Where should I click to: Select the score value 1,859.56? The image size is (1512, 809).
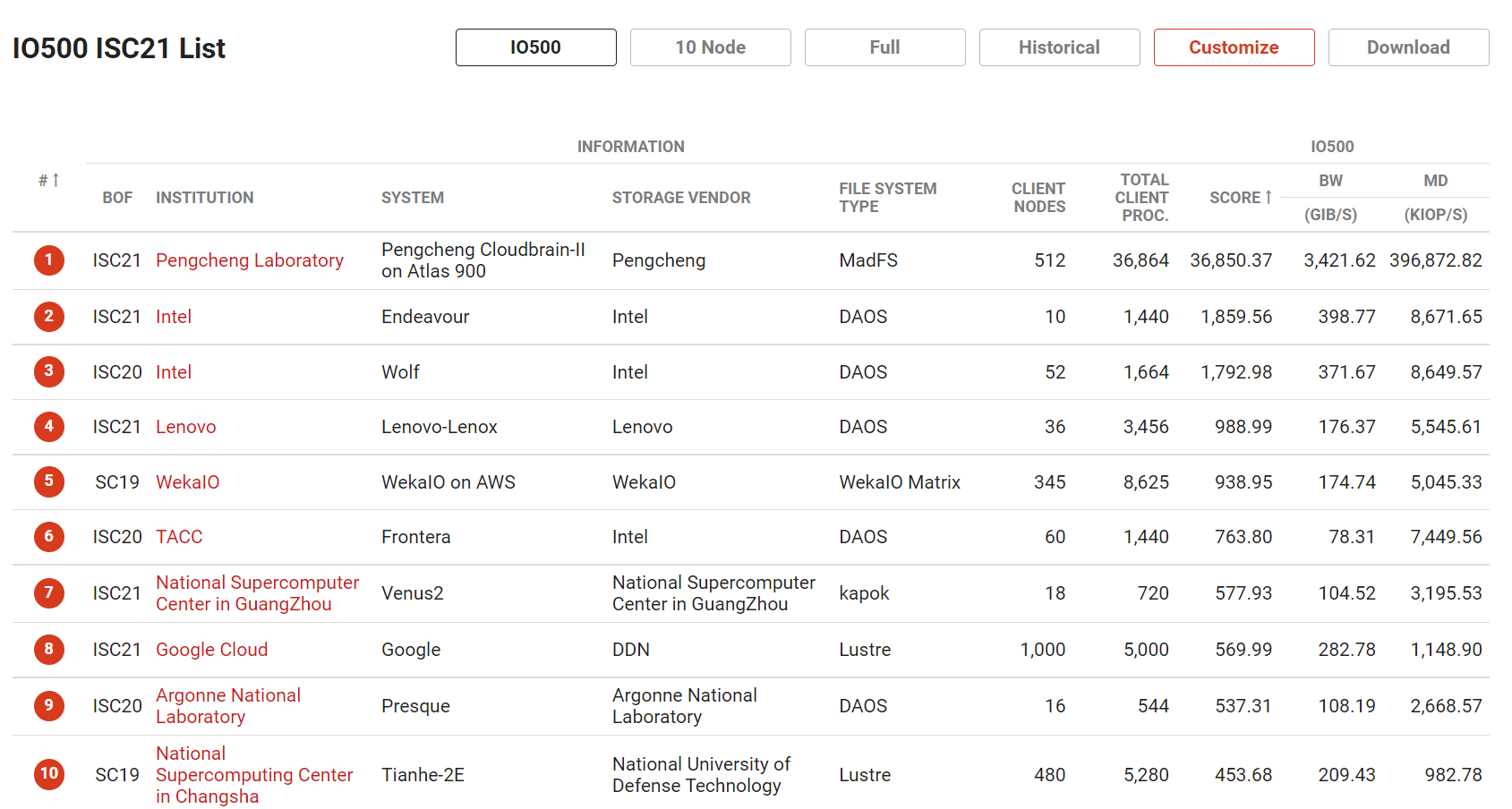1236,317
